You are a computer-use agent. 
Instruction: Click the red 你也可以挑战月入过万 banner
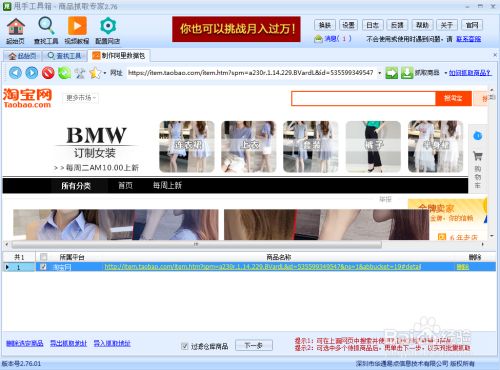[236, 29]
